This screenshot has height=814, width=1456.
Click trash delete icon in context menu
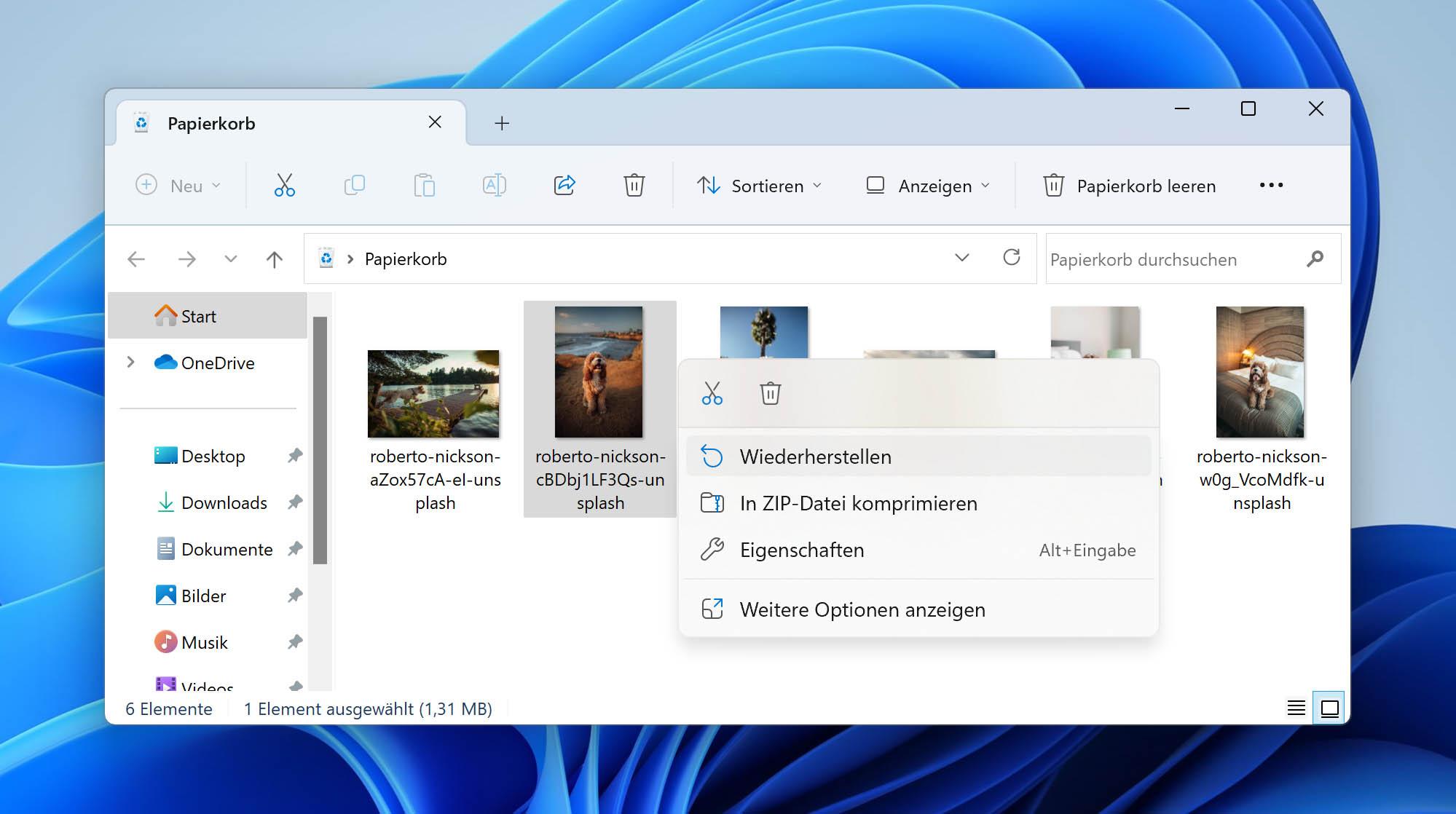click(x=771, y=393)
